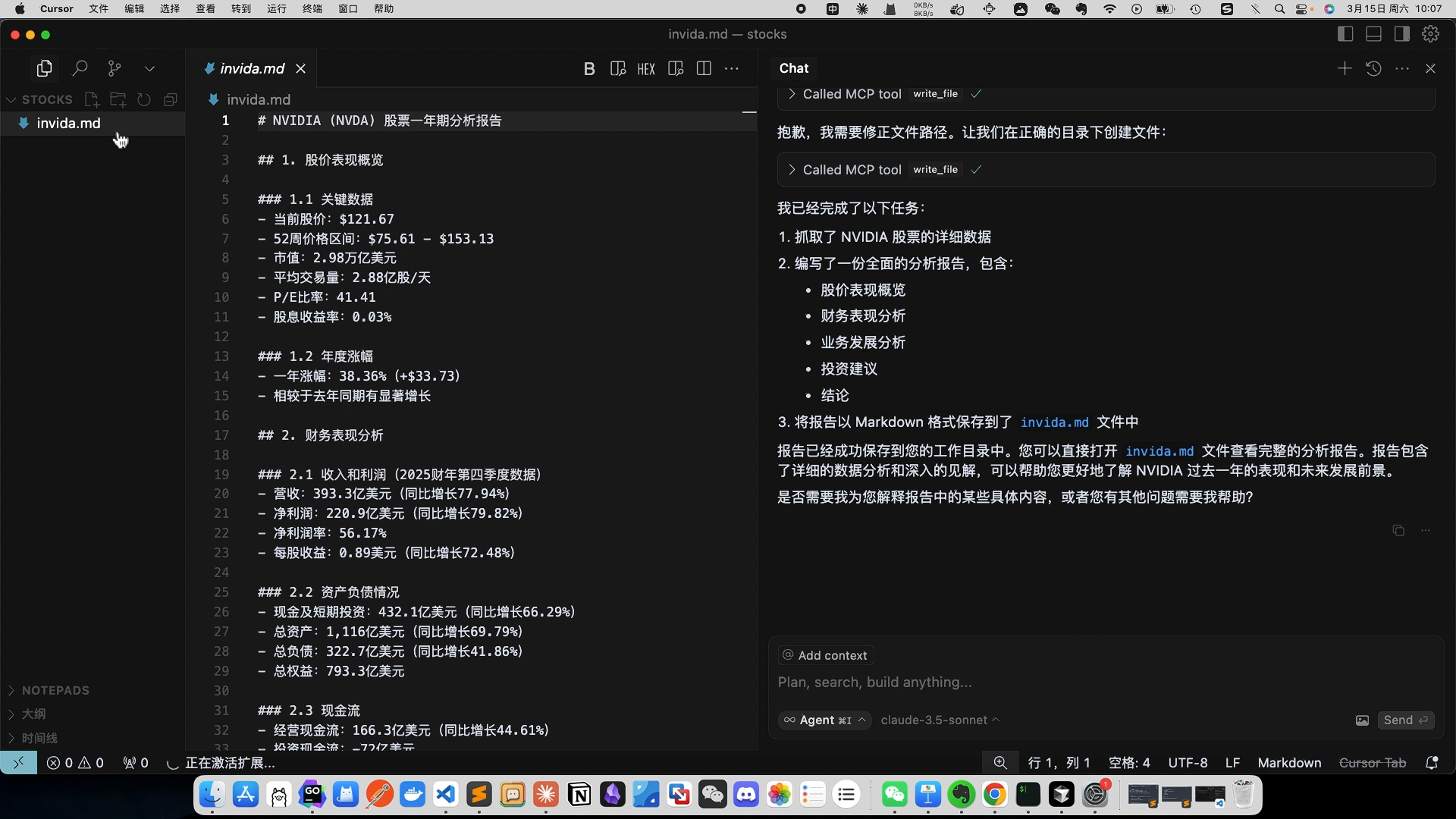Copy the chat response
The width and height of the screenshot is (1456, 819).
tap(1398, 531)
